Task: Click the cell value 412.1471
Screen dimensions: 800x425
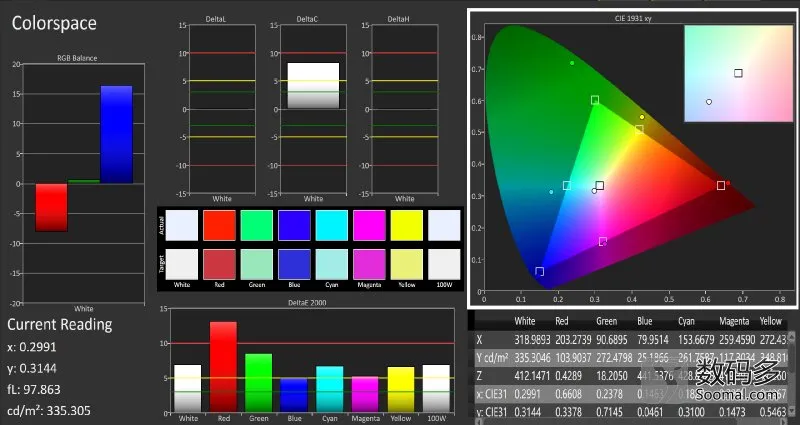Action: tap(532, 376)
